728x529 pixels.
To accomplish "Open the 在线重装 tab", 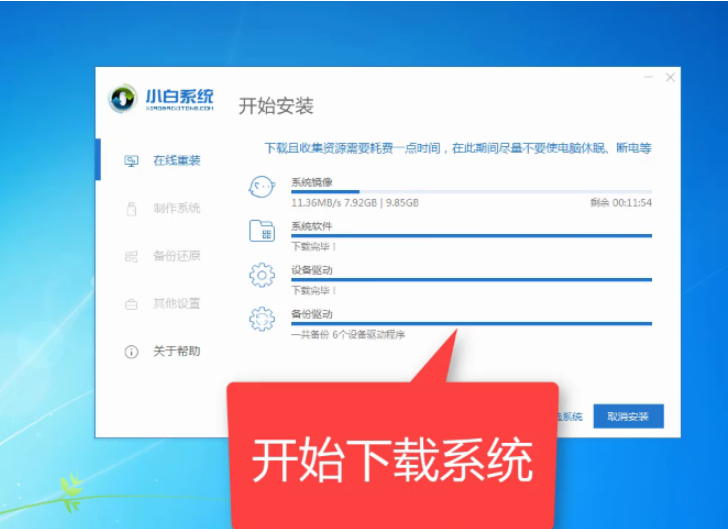I will click(x=176, y=161).
